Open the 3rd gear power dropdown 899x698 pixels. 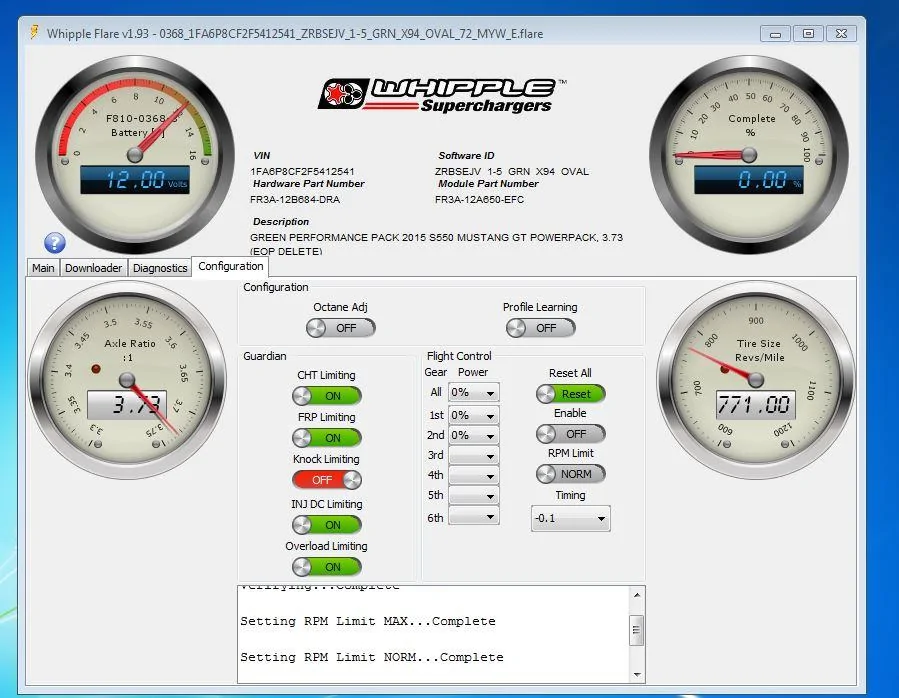pos(474,456)
